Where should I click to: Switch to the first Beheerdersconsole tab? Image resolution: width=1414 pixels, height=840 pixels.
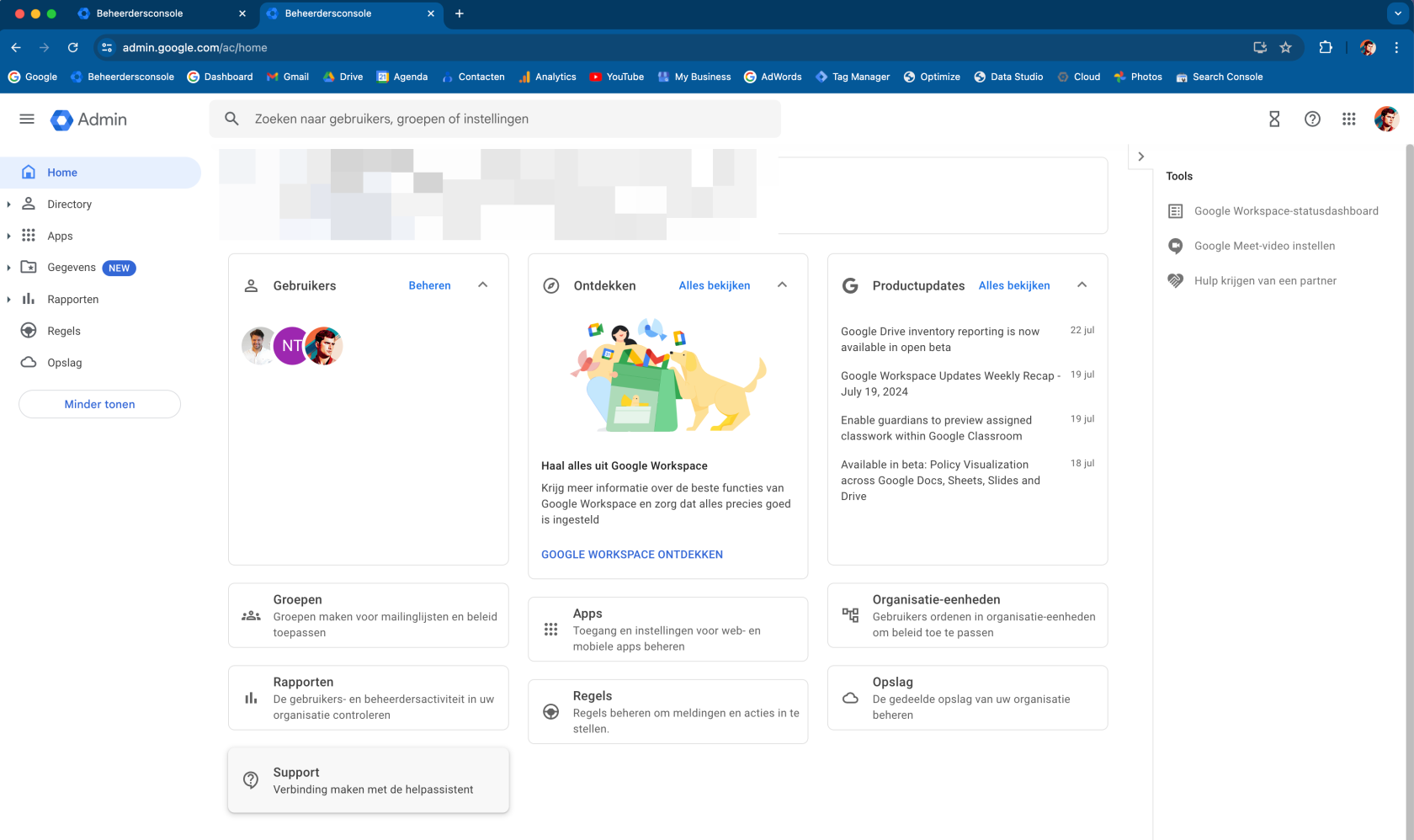(x=160, y=13)
